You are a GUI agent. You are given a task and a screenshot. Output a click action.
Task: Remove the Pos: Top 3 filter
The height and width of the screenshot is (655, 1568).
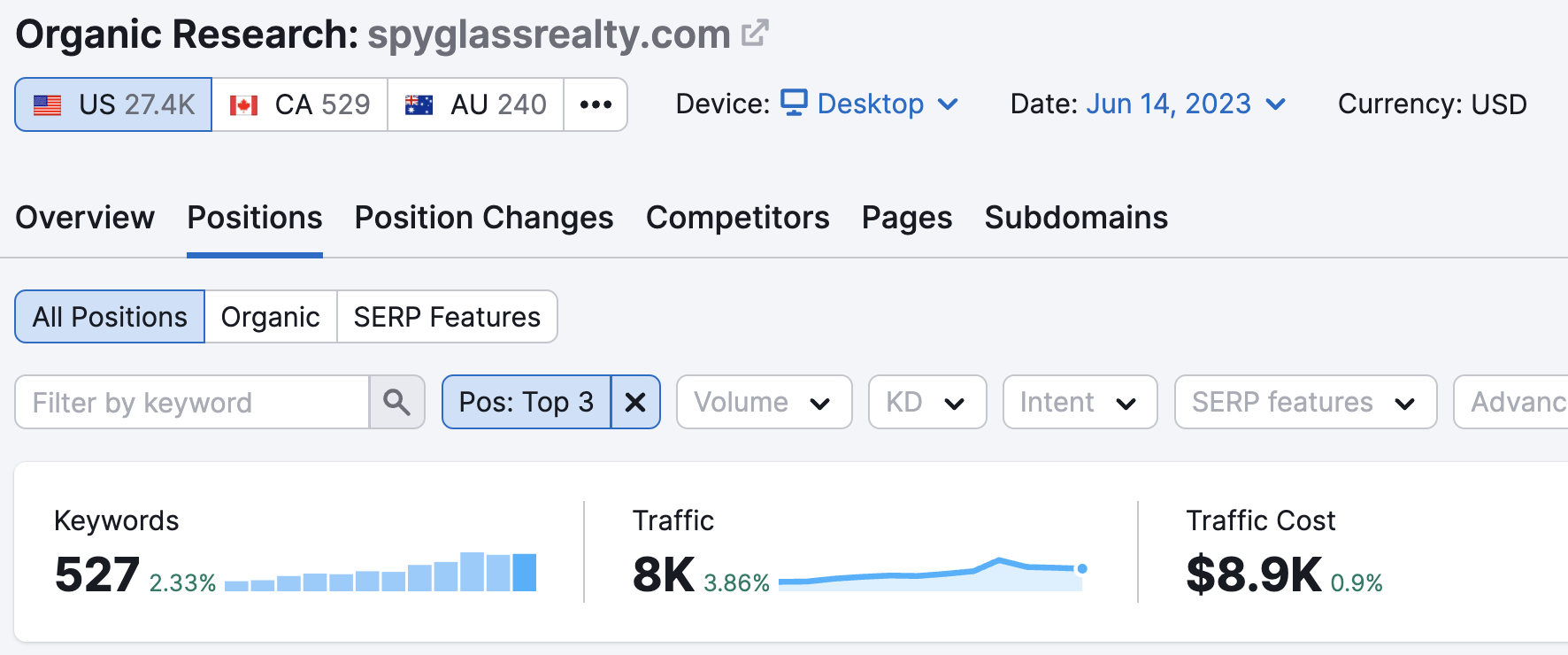pyautogui.click(x=634, y=402)
